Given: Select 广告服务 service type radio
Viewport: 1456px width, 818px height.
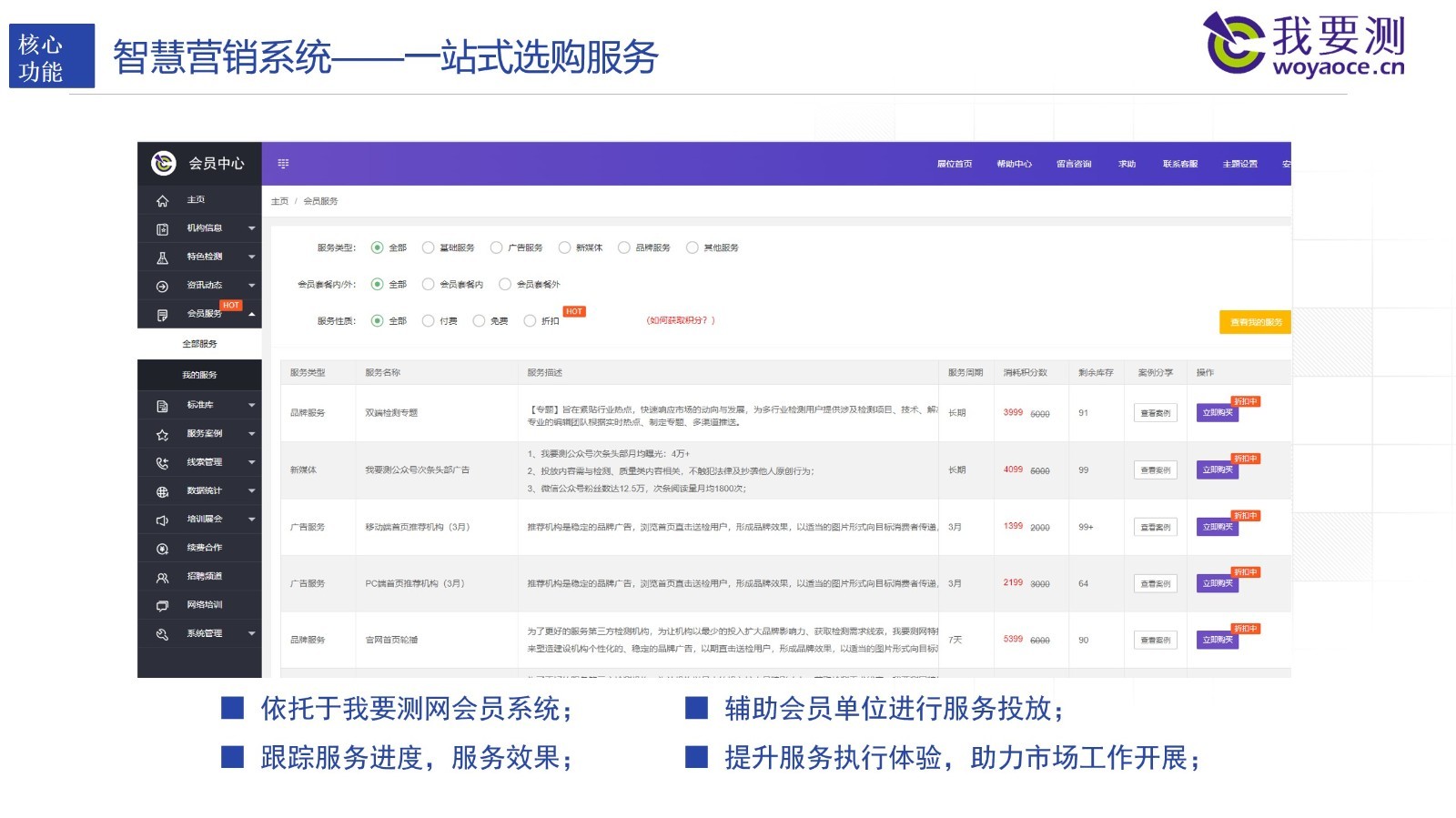Looking at the screenshot, I should point(496,247).
